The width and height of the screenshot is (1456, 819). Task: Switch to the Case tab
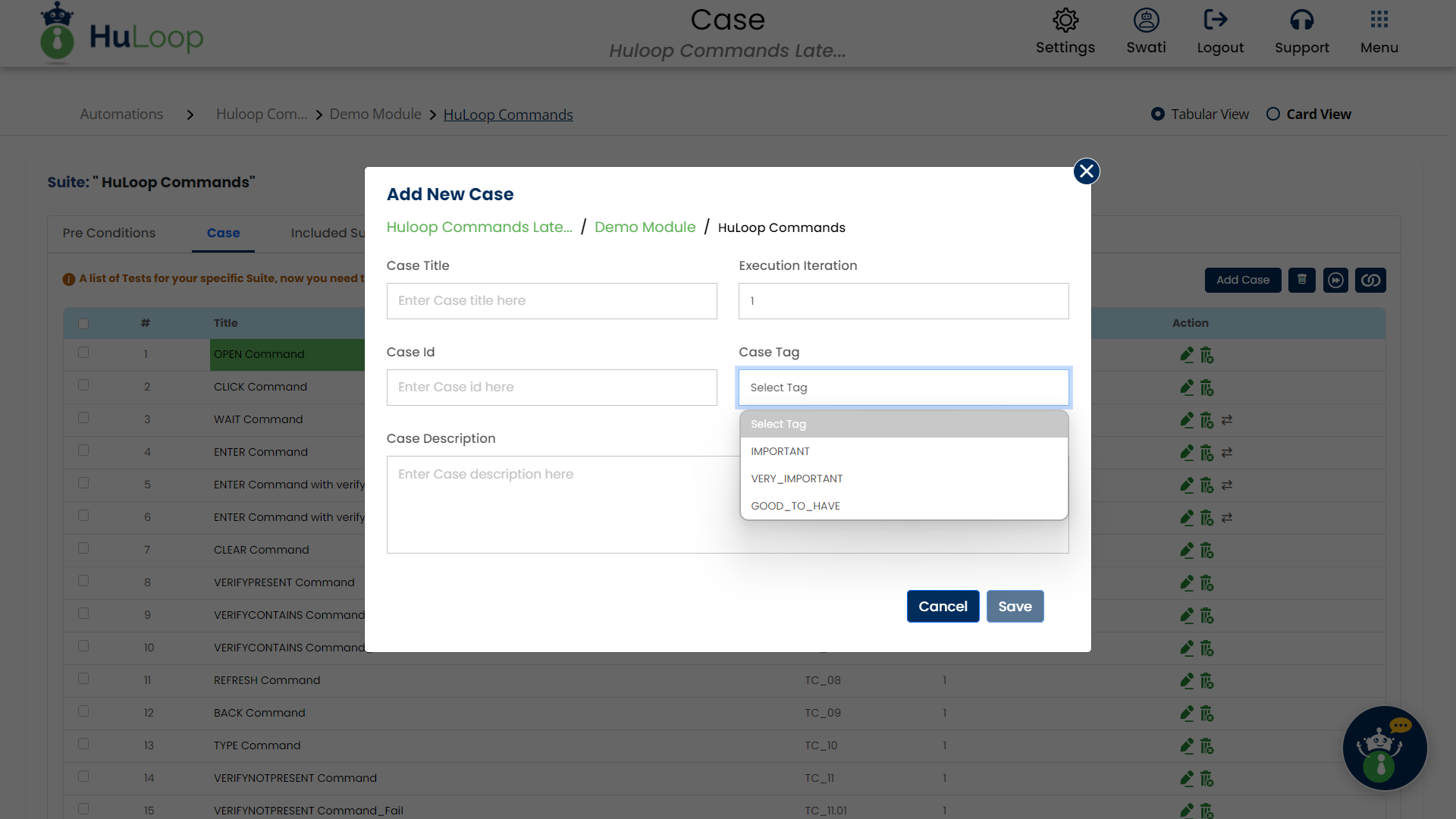pos(223,233)
